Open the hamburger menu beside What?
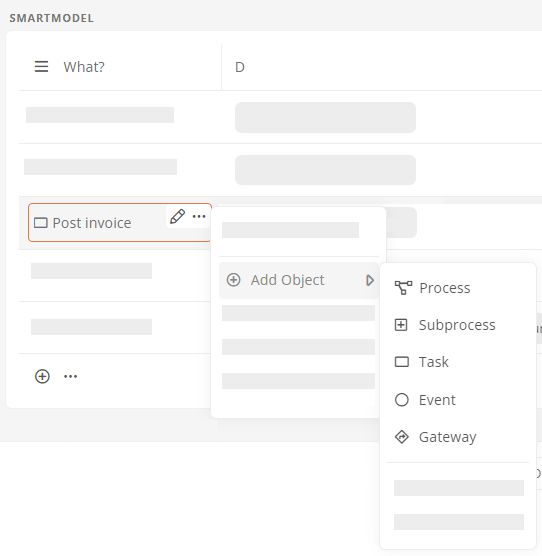Viewport: 542px width, 556px height. [41, 67]
